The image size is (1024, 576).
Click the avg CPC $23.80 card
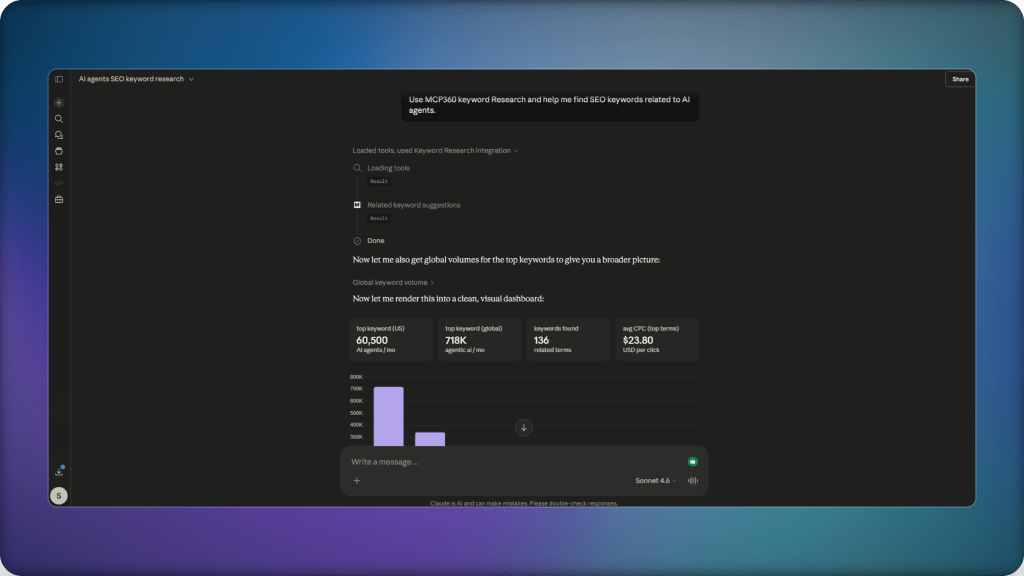[x=657, y=339]
